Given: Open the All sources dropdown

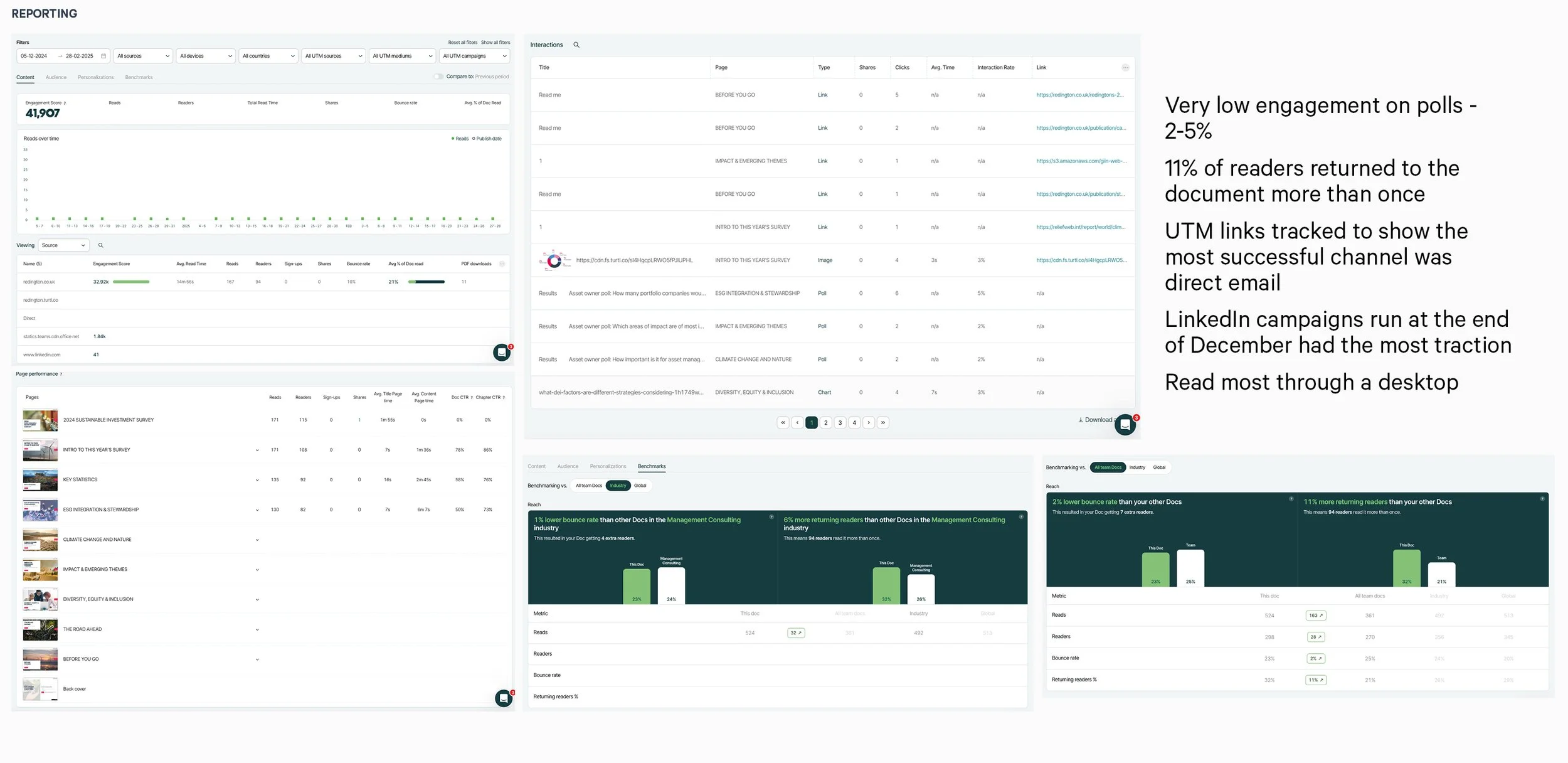Looking at the screenshot, I should (143, 56).
